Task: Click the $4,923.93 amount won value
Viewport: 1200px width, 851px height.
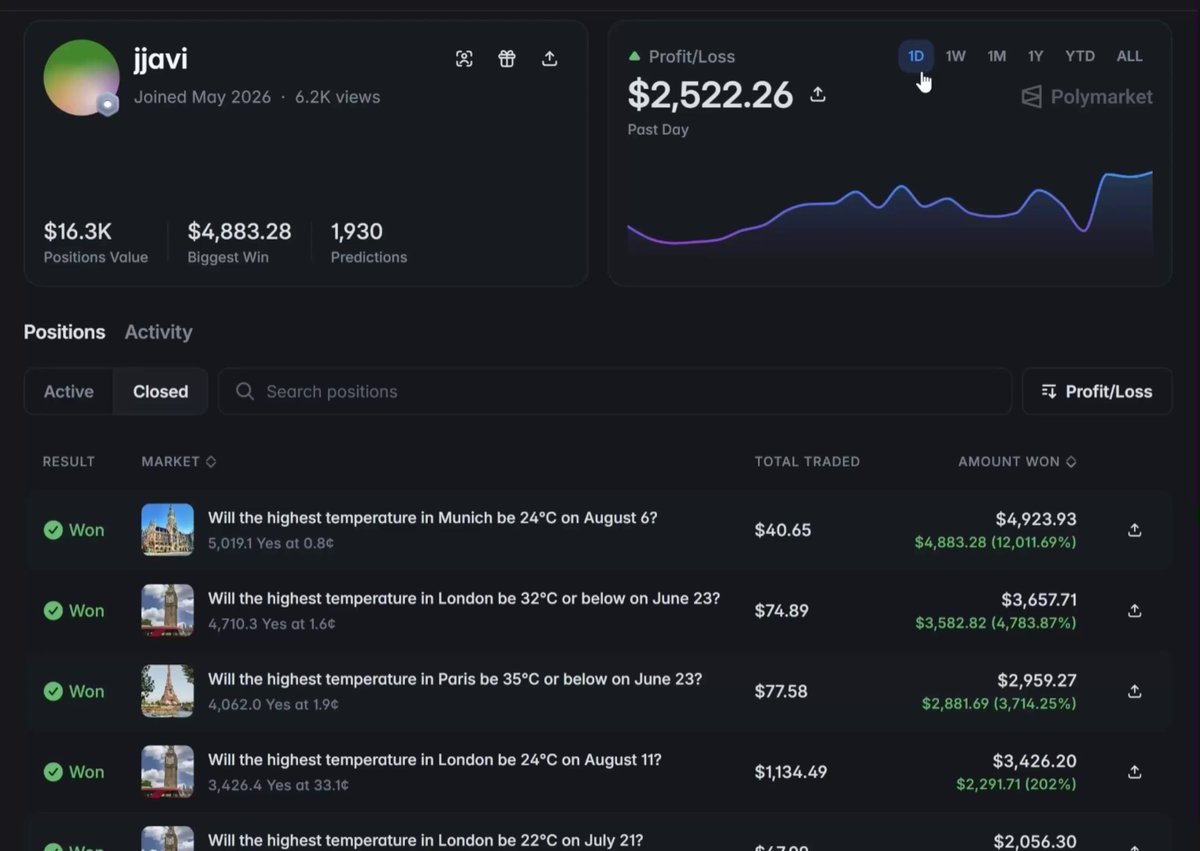Action: click(x=1036, y=519)
